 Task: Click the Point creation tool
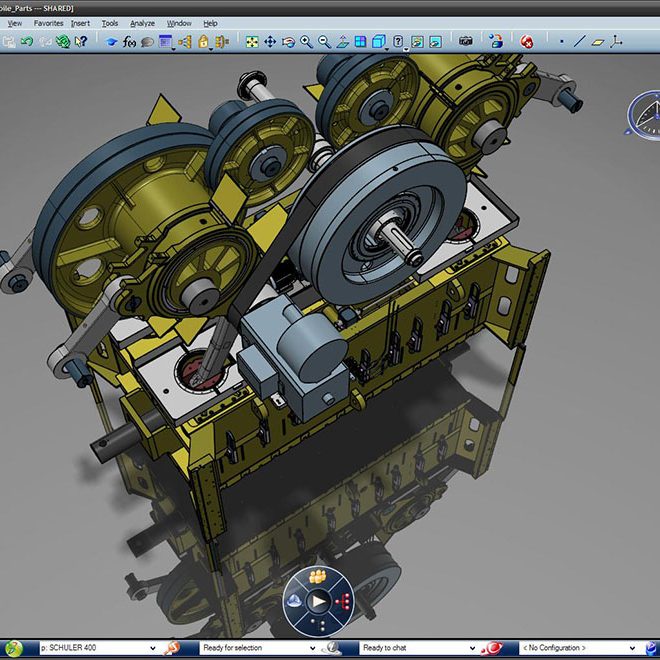pyautogui.click(x=561, y=42)
